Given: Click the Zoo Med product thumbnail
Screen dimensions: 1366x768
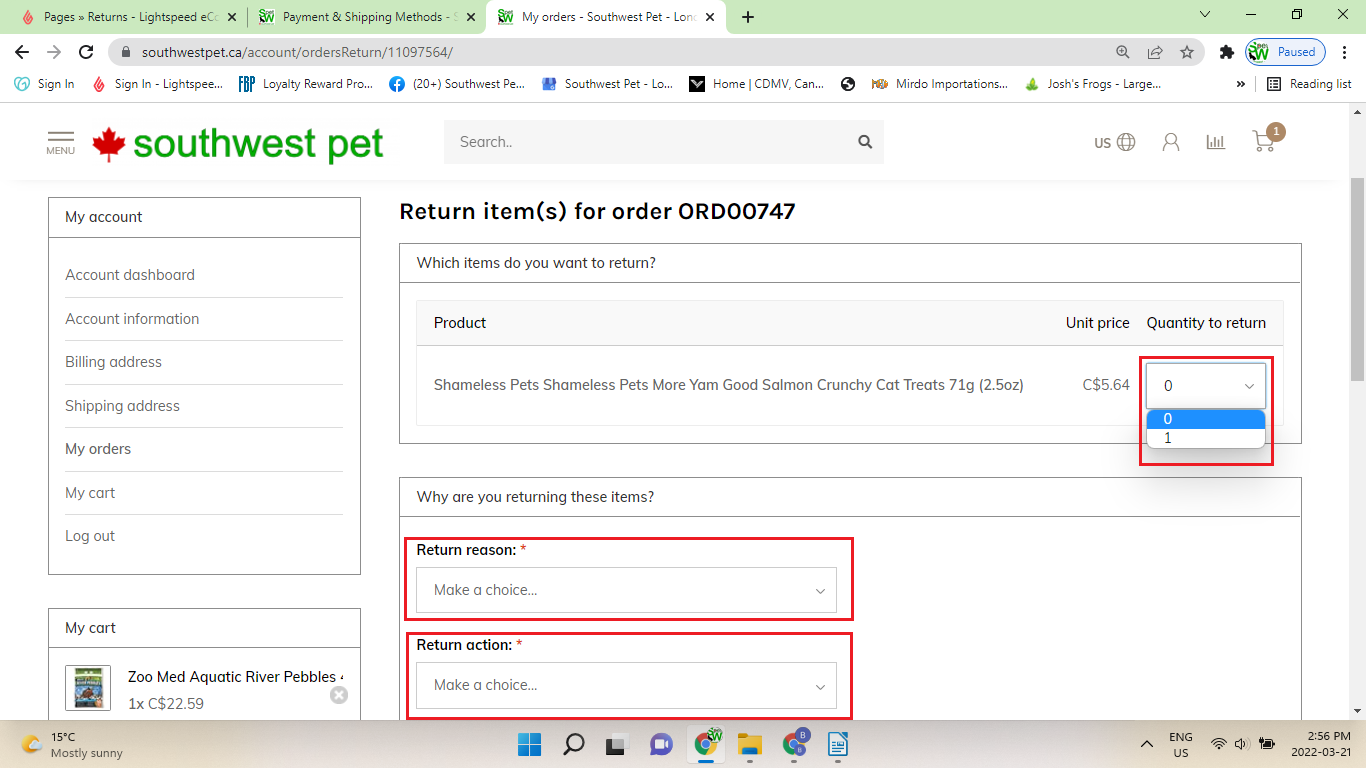Looking at the screenshot, I should point(88,688).
